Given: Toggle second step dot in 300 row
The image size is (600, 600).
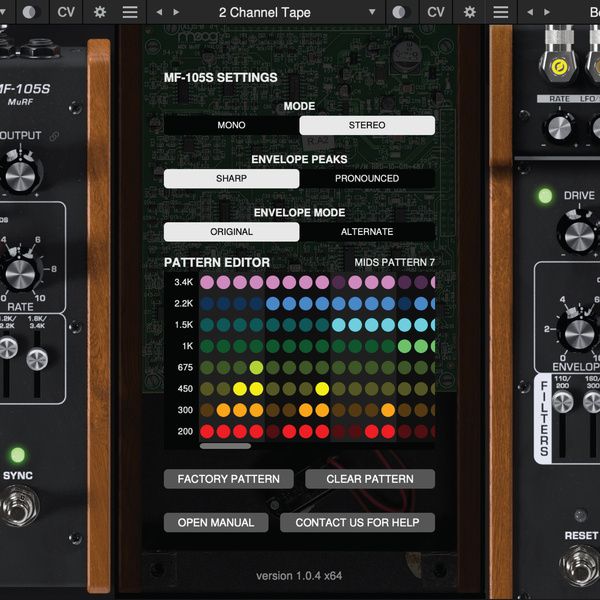Looking at the screenshot, I should click(223, 410).
